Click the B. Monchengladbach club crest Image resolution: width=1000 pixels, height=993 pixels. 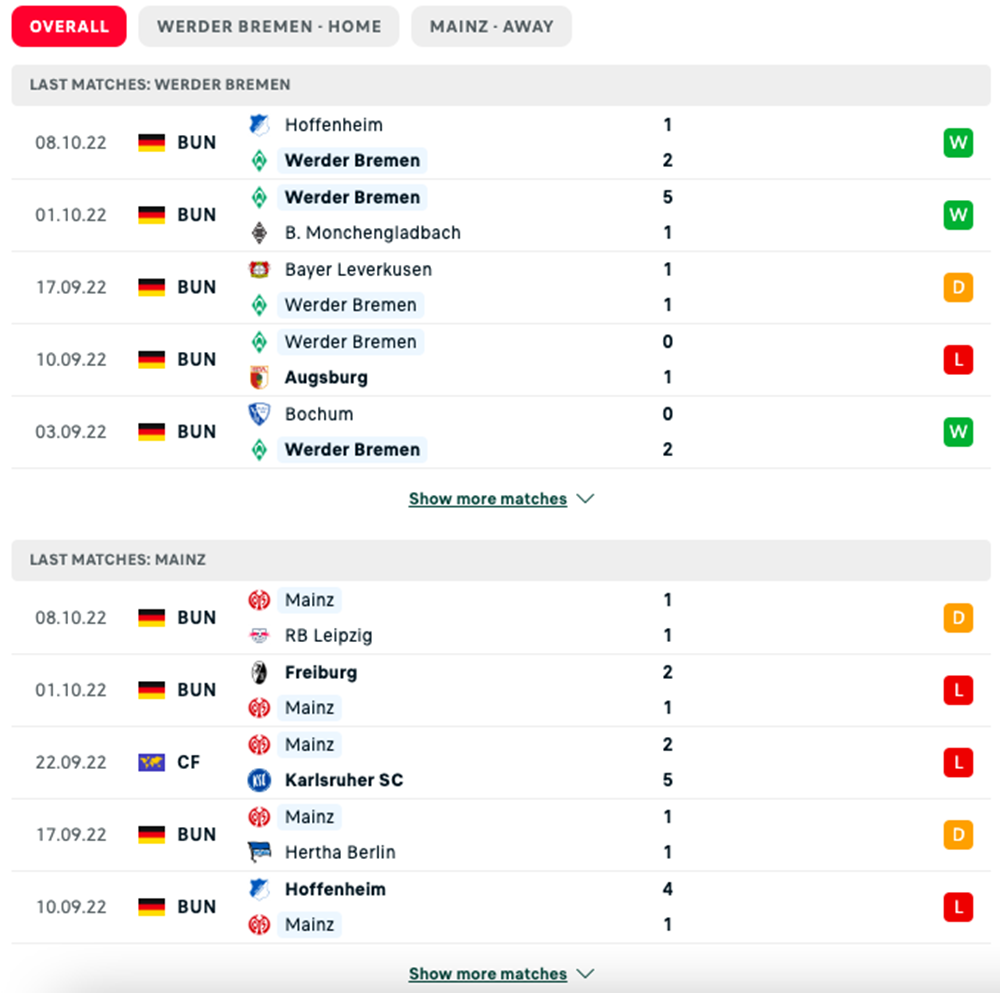point(259,233)
